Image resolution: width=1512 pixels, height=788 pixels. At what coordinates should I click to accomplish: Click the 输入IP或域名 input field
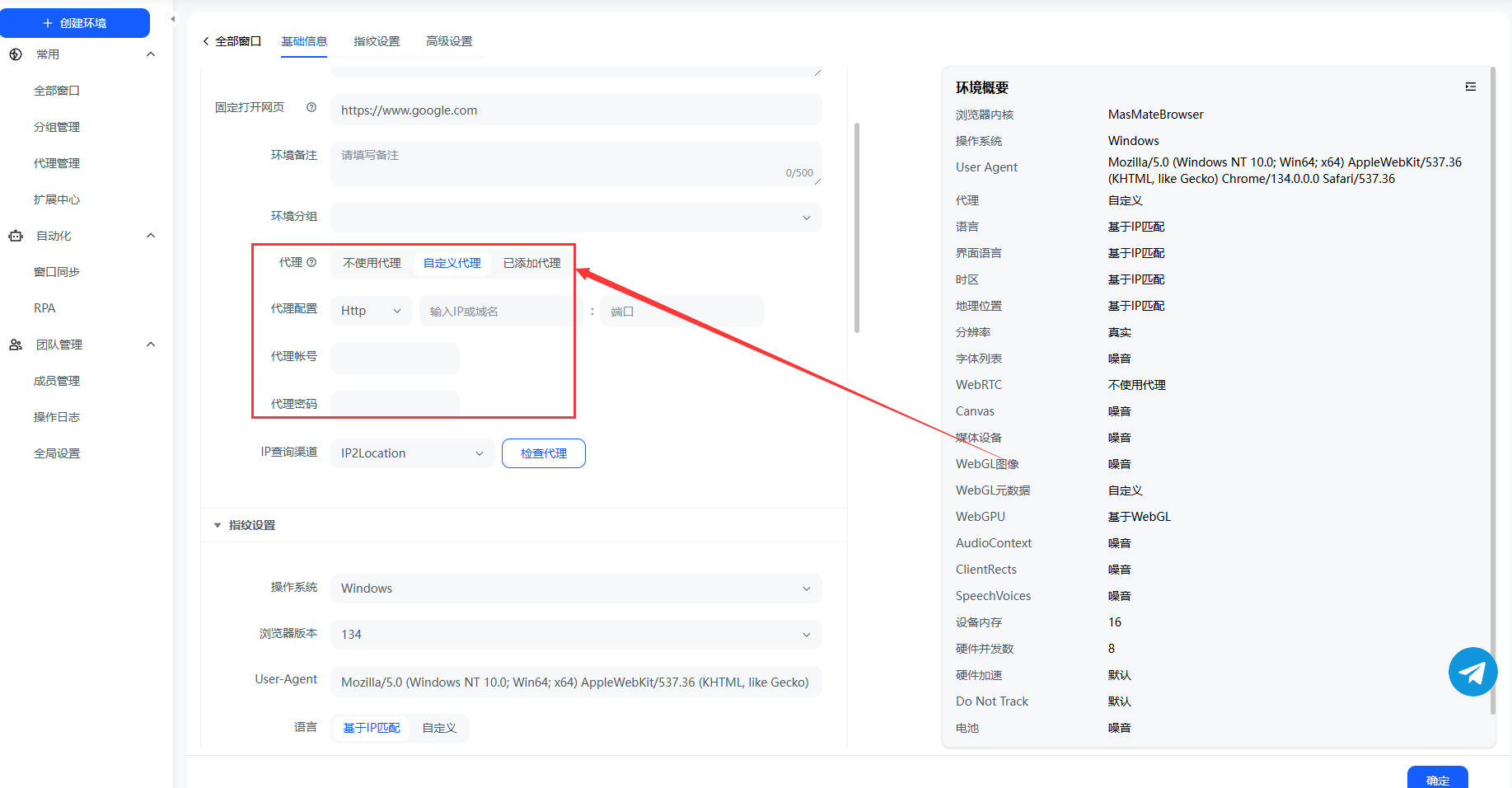coord(496,311)
